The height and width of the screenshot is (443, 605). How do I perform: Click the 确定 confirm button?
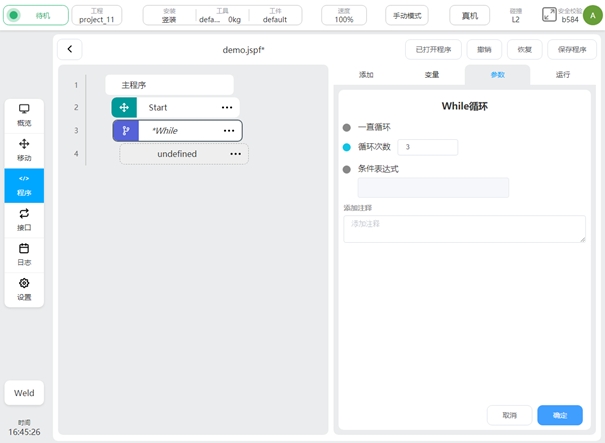coord(560,415)
